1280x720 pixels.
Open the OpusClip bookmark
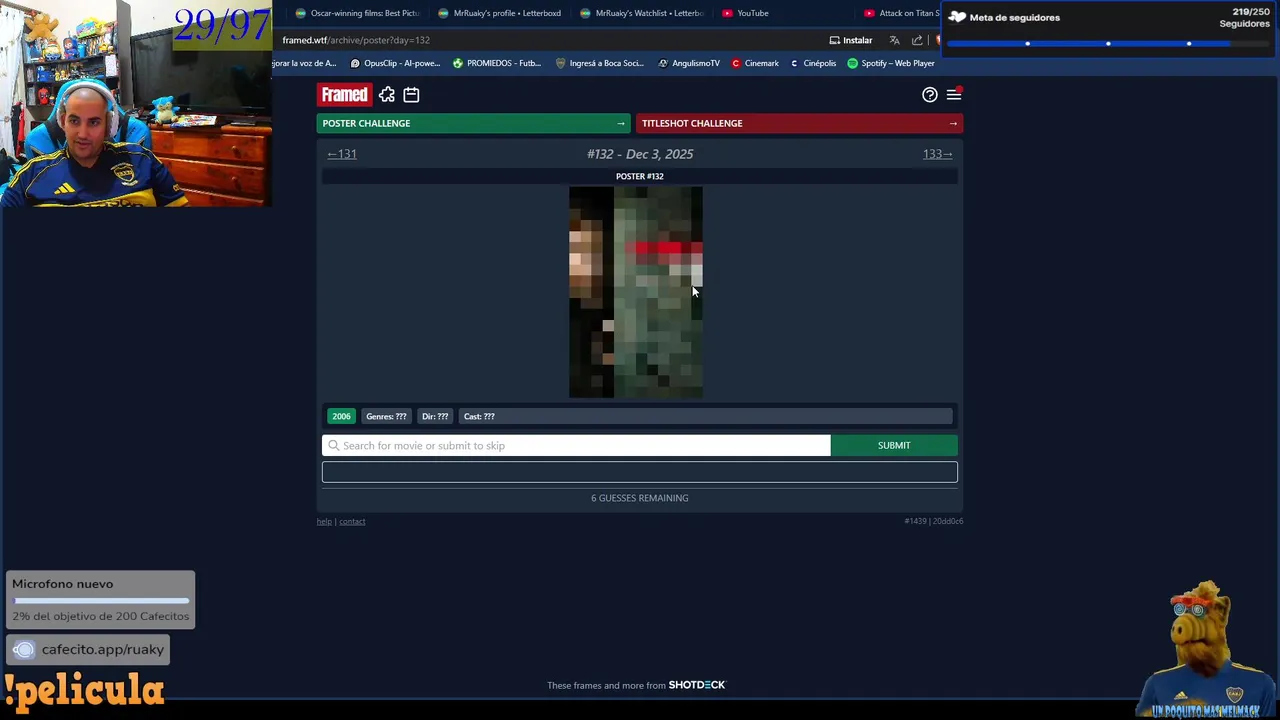tap(395, 63)
